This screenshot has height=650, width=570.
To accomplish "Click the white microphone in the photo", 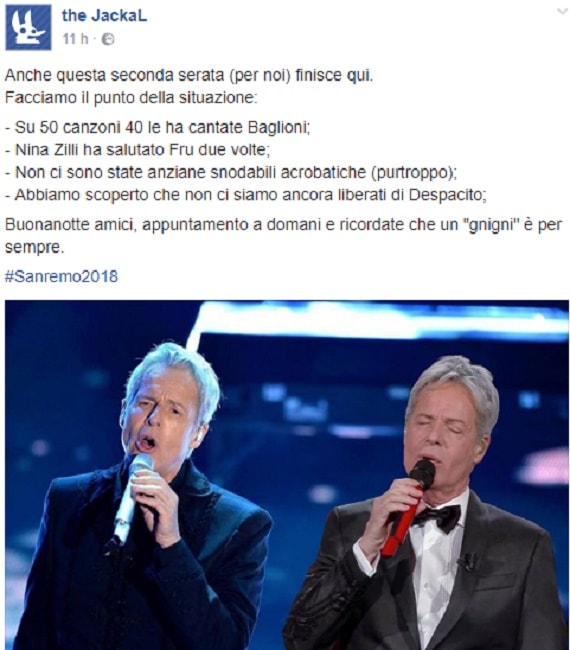I will point(132,497).
